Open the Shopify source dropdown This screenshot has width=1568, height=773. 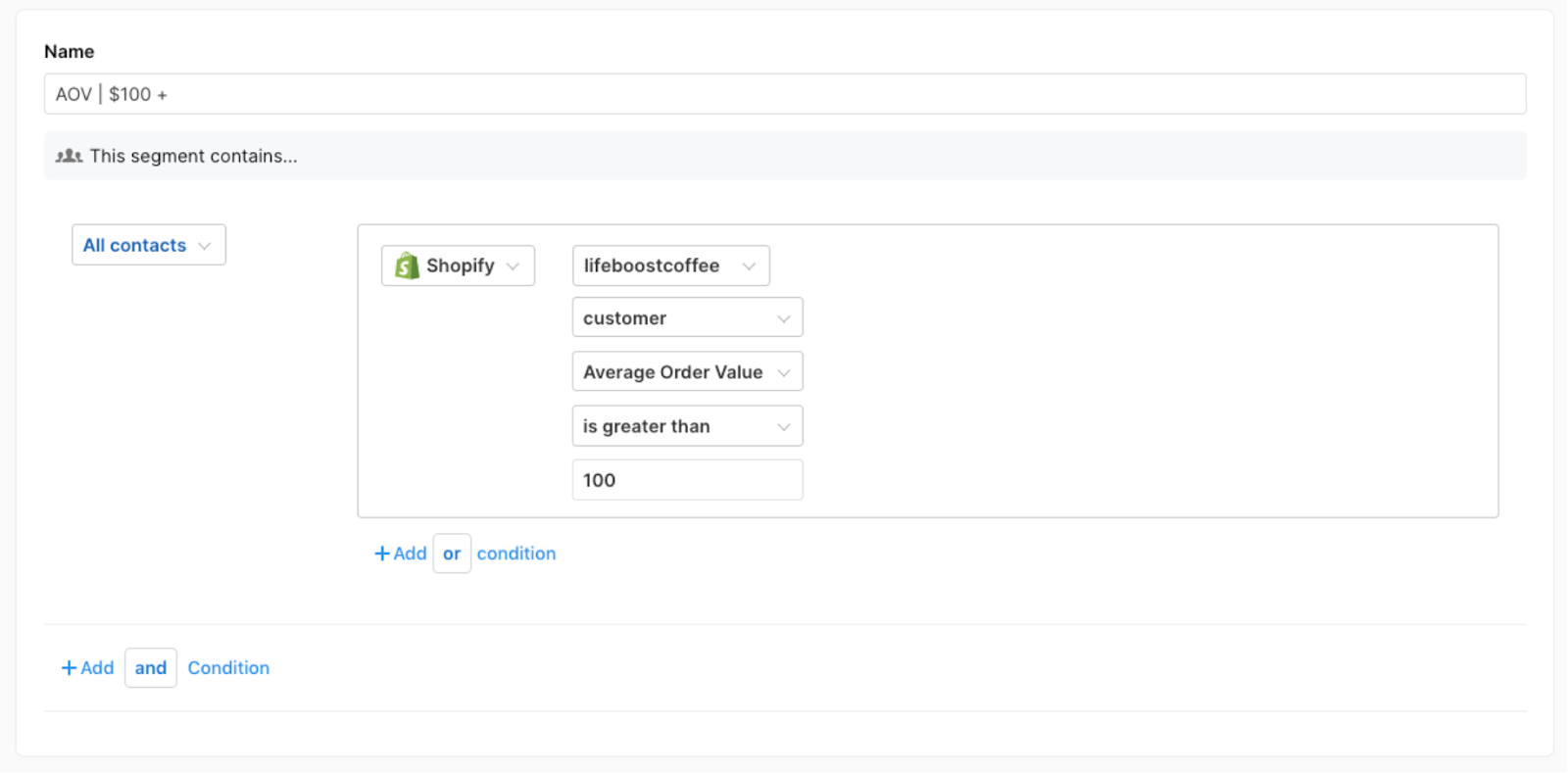458,266
